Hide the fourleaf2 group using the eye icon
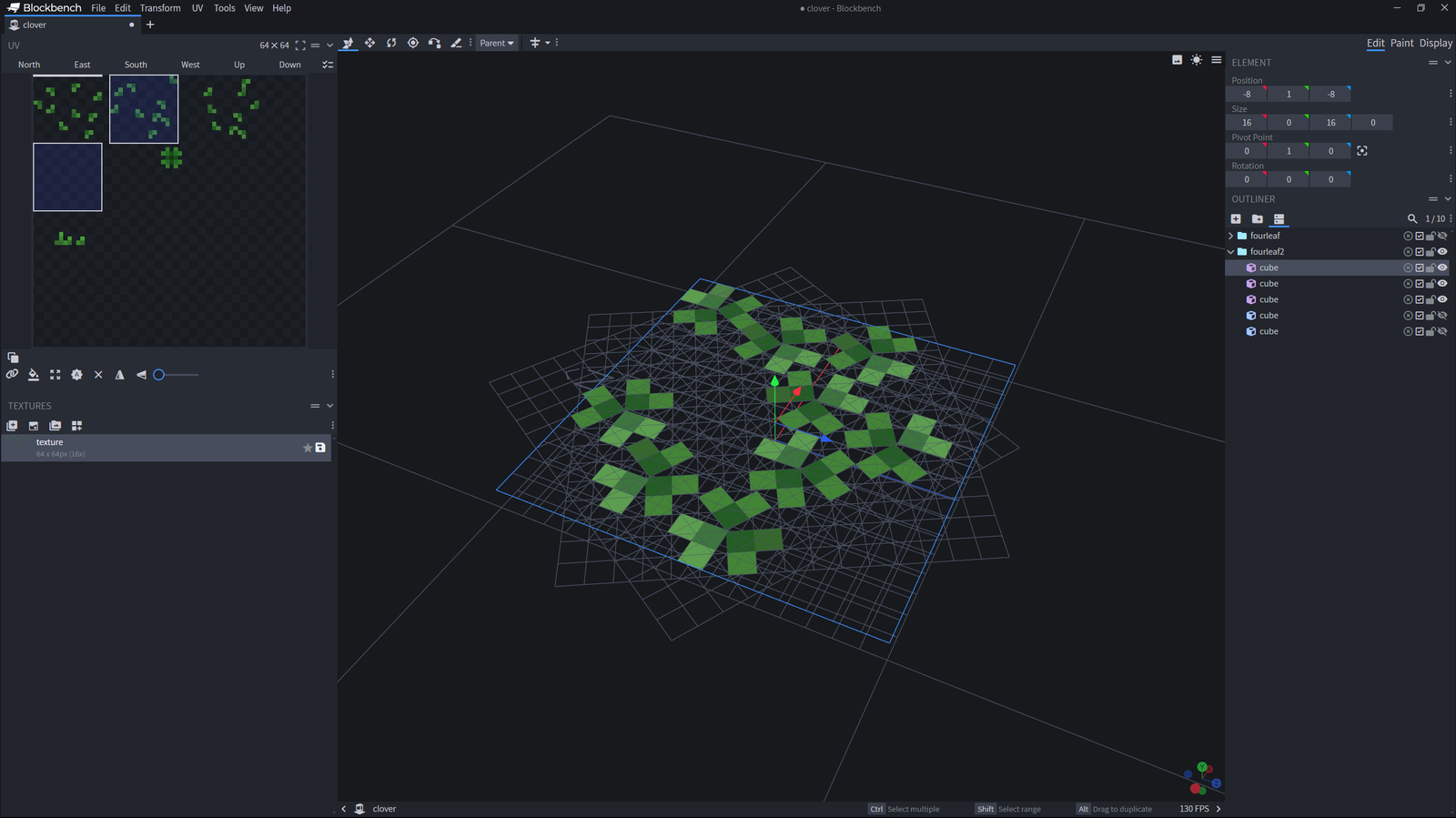1456x818 pixels. tap(1442, 252)
